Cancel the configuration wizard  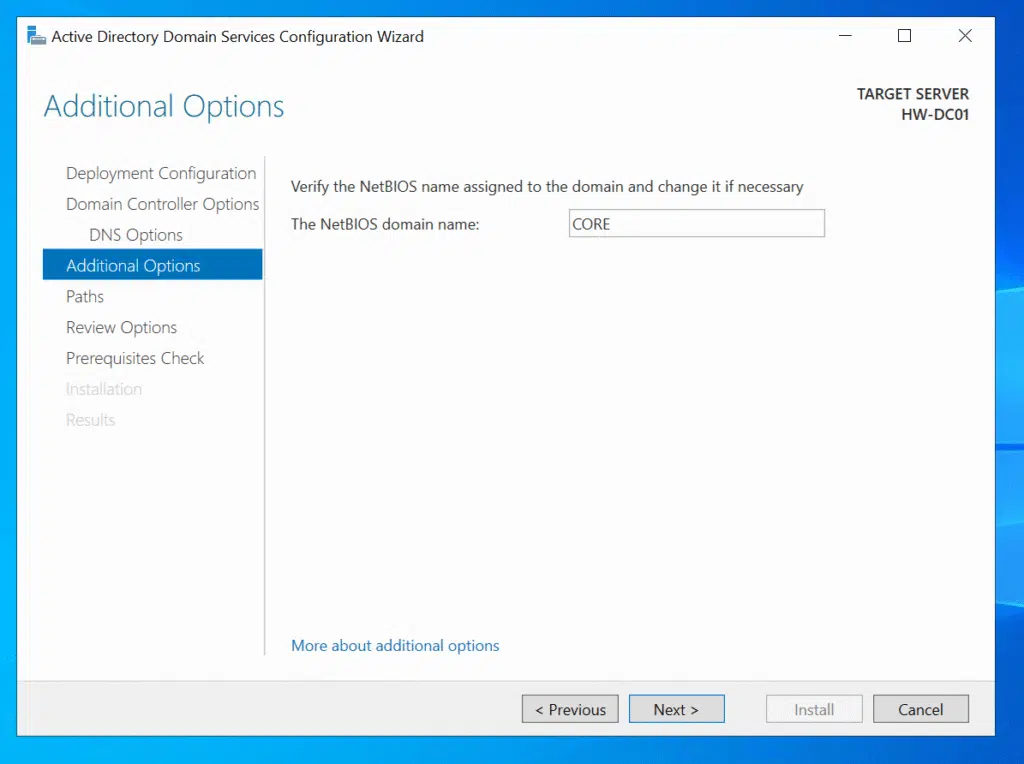(920, 710)
